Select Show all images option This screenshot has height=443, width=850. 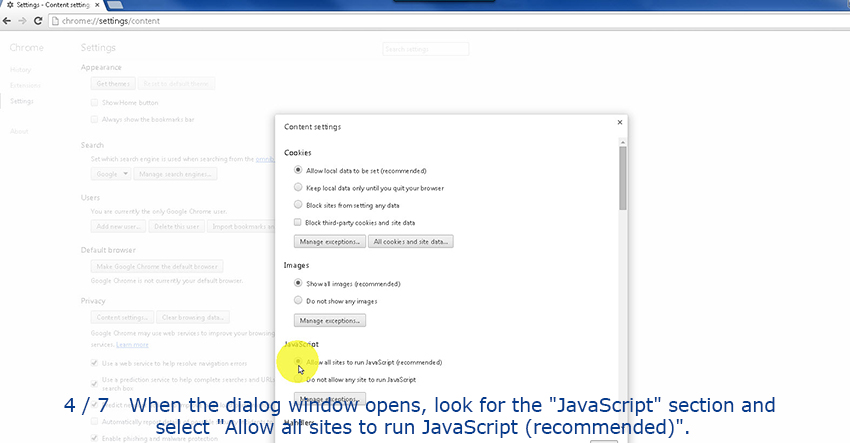tap(298, 283)
